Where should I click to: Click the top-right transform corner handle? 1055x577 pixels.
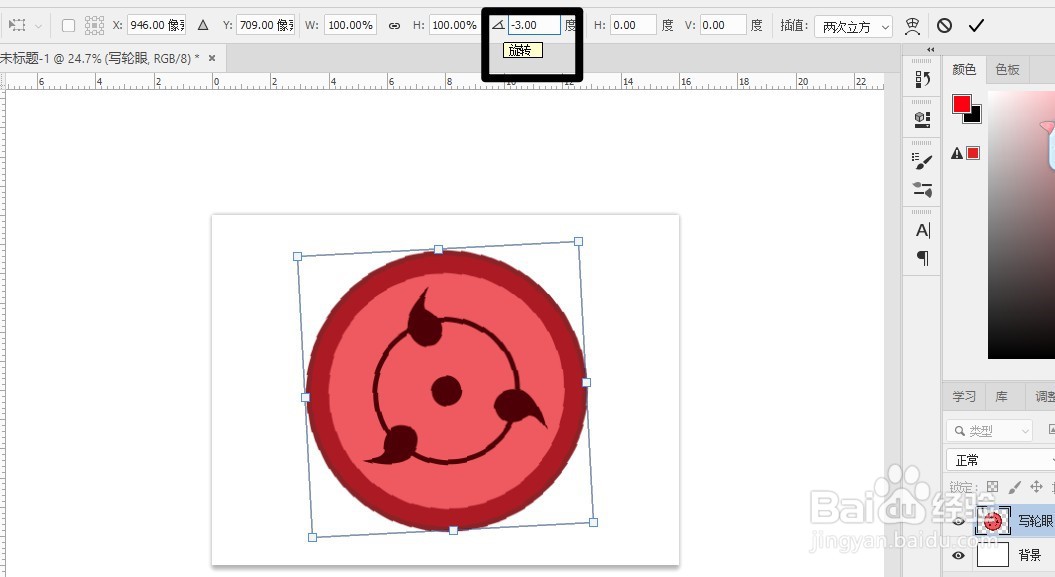[x=579, y=241]
